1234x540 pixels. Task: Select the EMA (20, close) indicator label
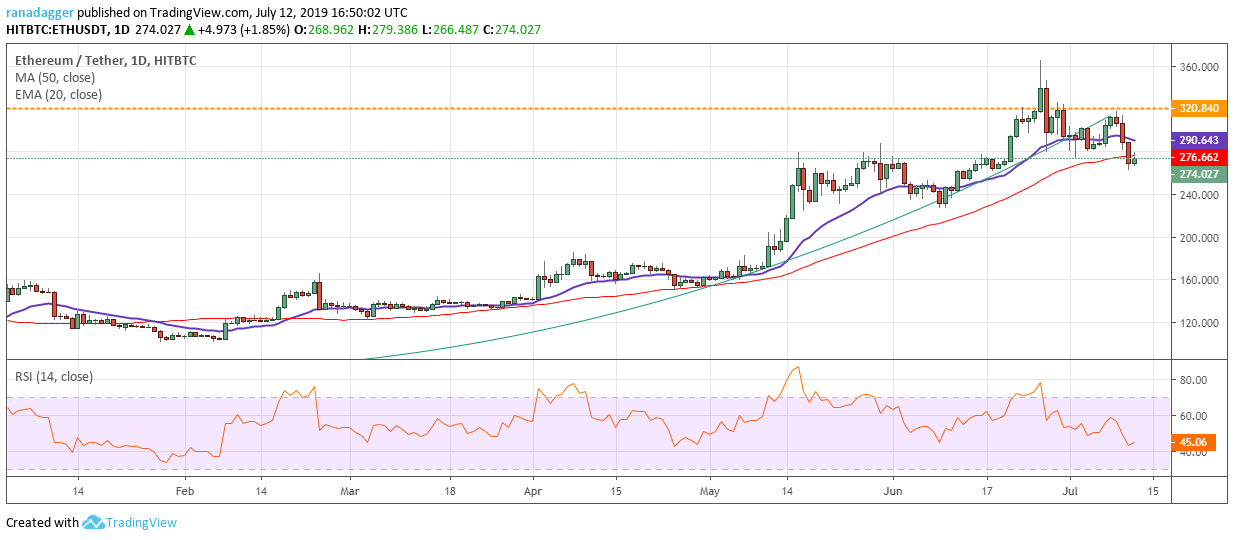coord(56,94)
